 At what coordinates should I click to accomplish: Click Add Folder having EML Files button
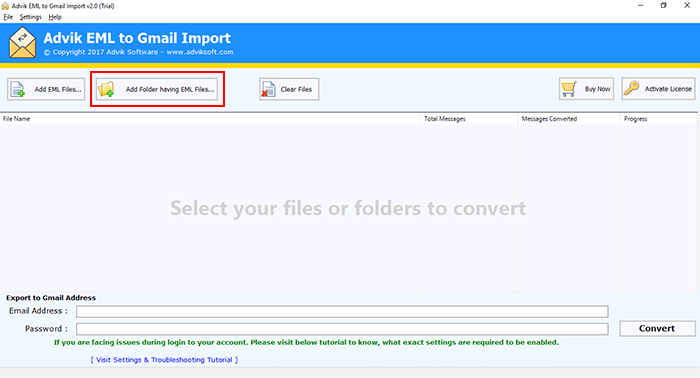click(x=157, y=89)
